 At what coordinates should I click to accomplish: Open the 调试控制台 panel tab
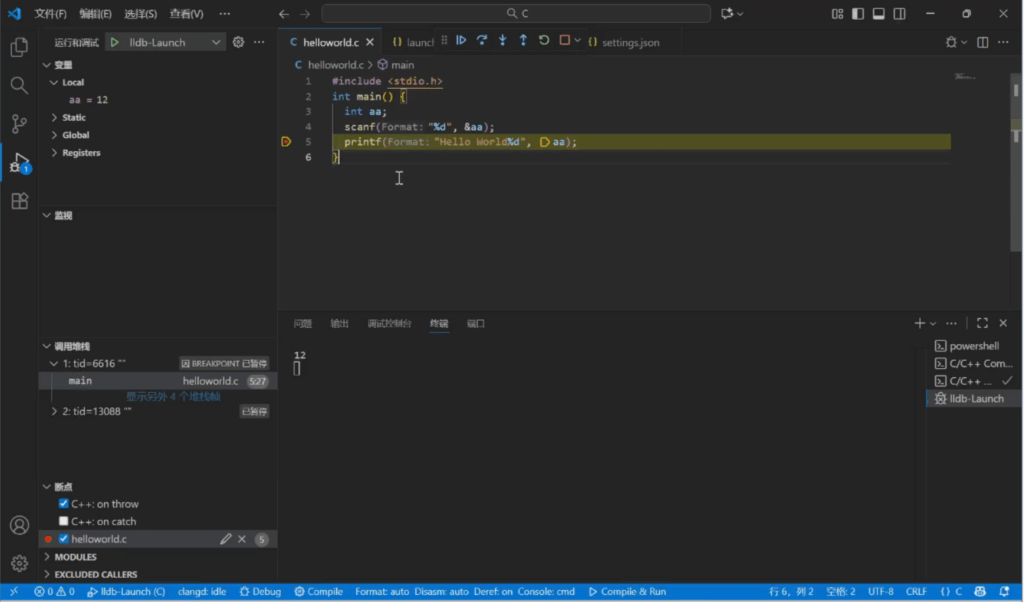pos(389,324)
